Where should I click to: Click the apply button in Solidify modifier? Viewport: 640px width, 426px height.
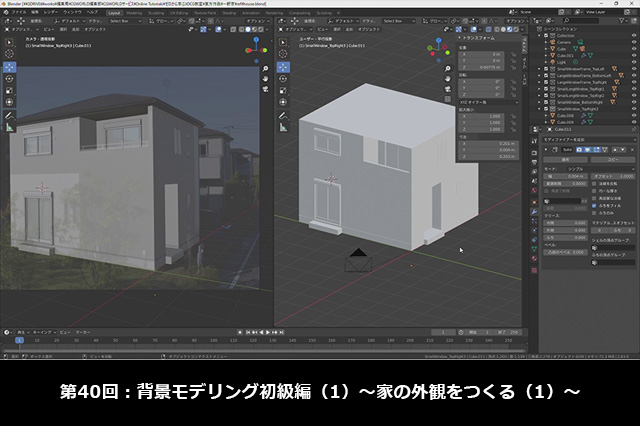tap(565, 160)
